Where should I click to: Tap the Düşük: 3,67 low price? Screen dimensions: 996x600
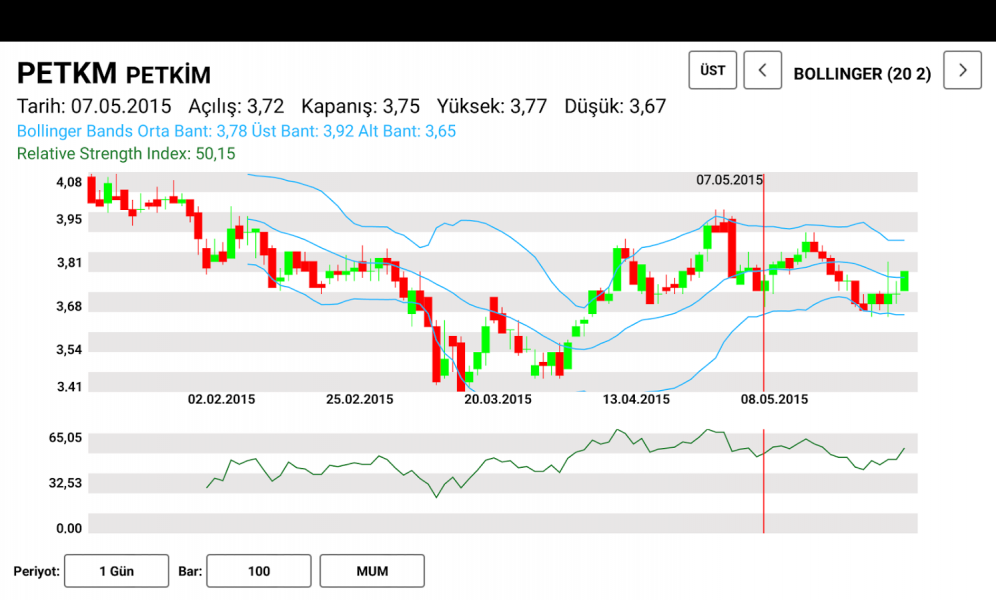(x=615, y=106)
